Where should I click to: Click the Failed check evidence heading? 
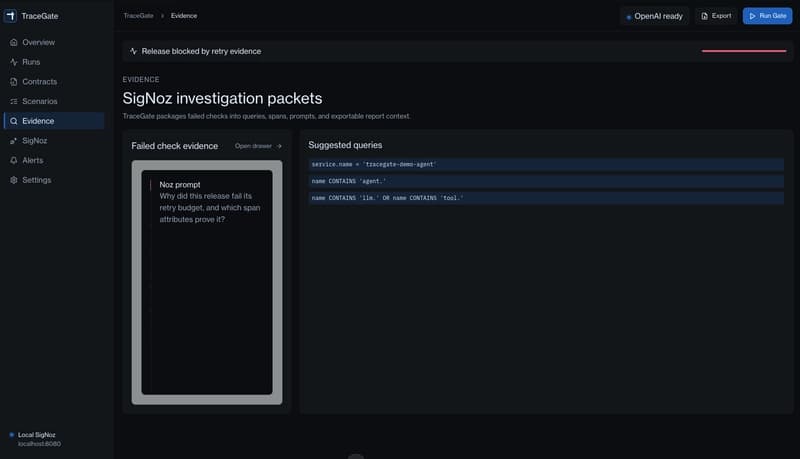174,146
